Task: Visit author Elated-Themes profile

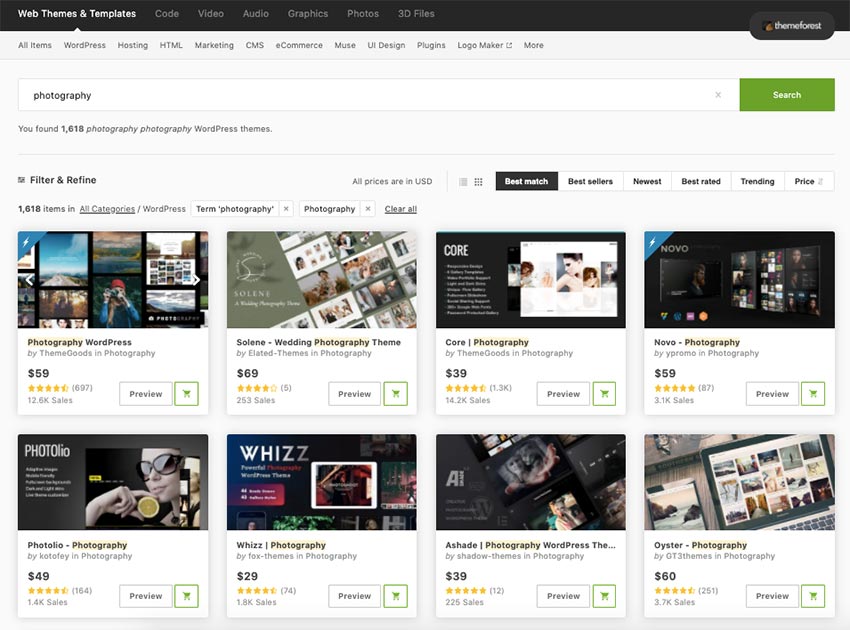Action: (x=277, y=353)
